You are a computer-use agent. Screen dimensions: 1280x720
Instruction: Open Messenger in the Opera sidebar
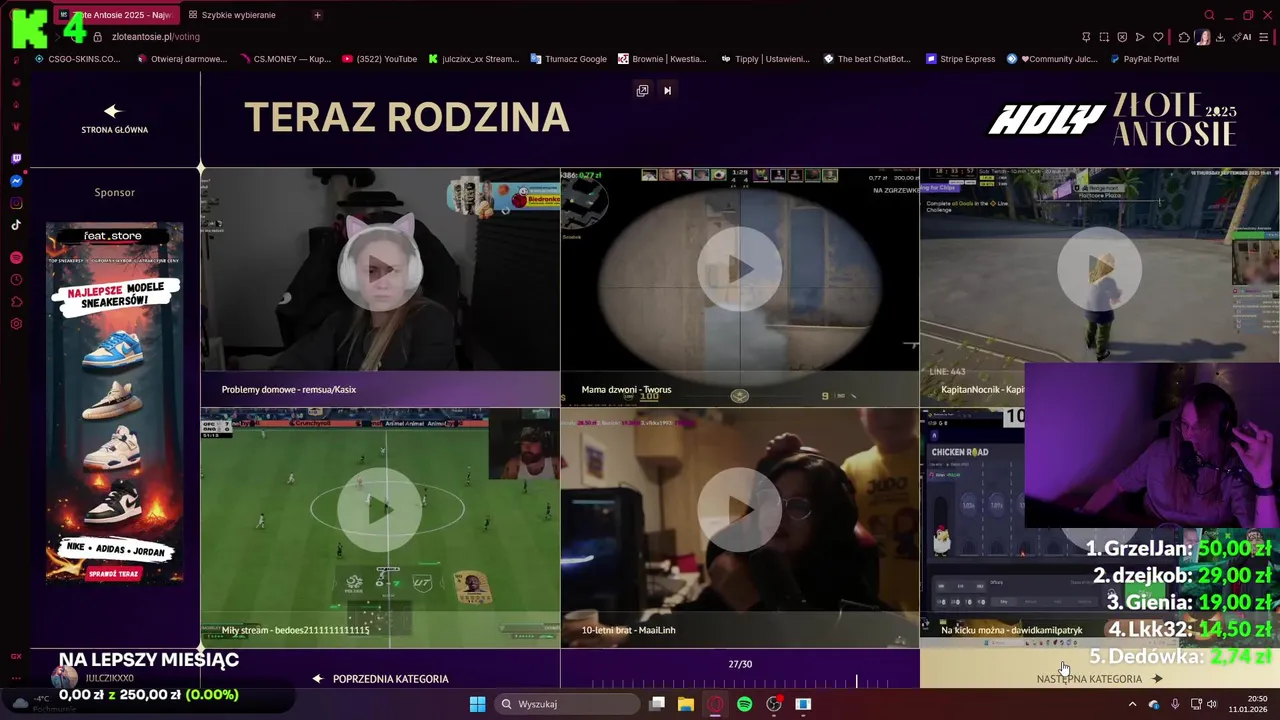[16, 181]
